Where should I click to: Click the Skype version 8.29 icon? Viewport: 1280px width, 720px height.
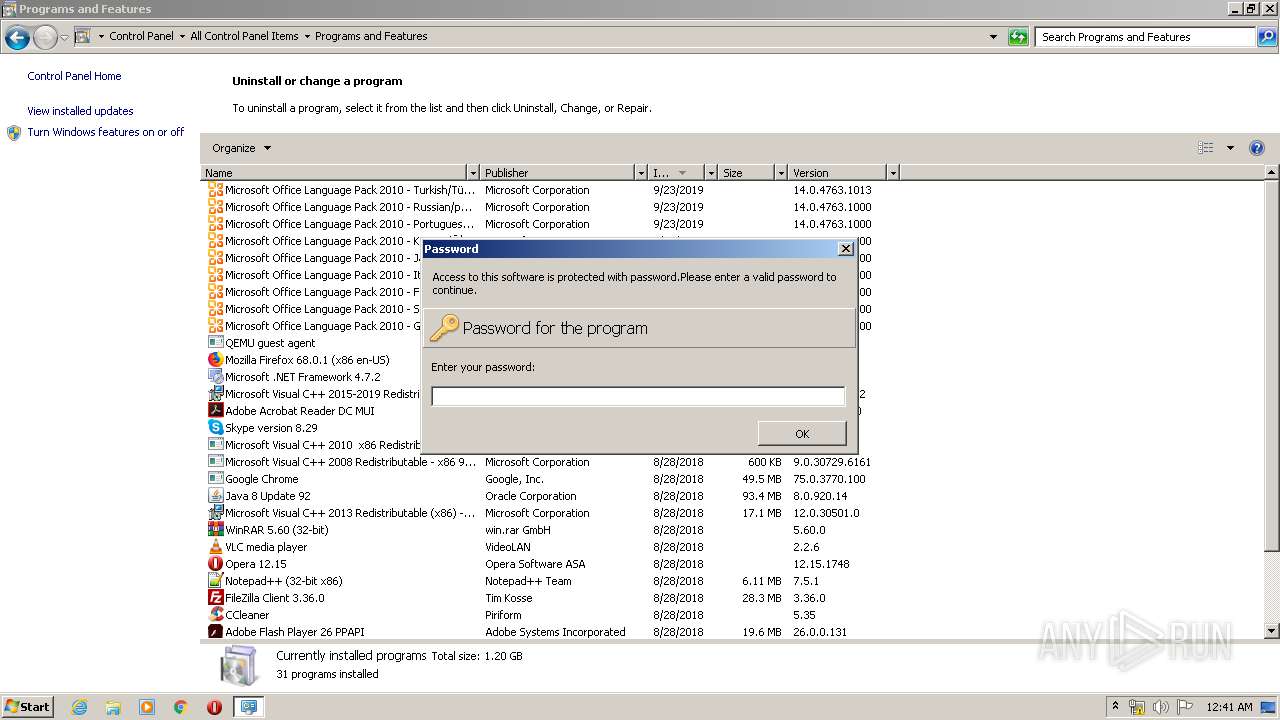point(215,428)
